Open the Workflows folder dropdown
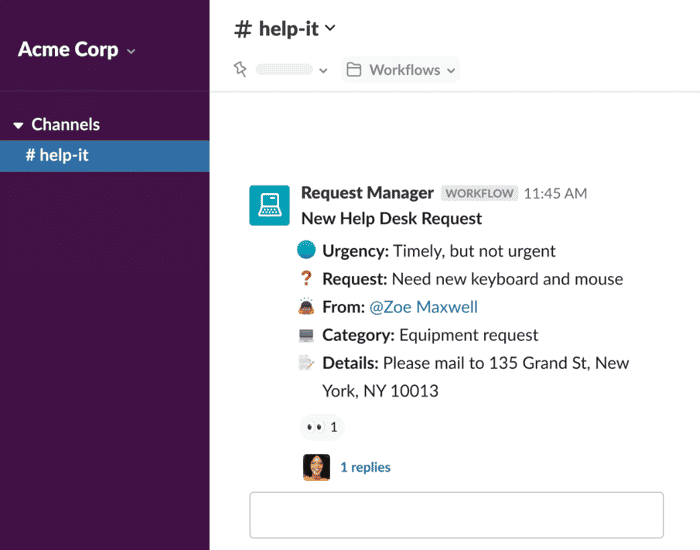The height and width of the screenshot is (550, 700). point(400,70)
